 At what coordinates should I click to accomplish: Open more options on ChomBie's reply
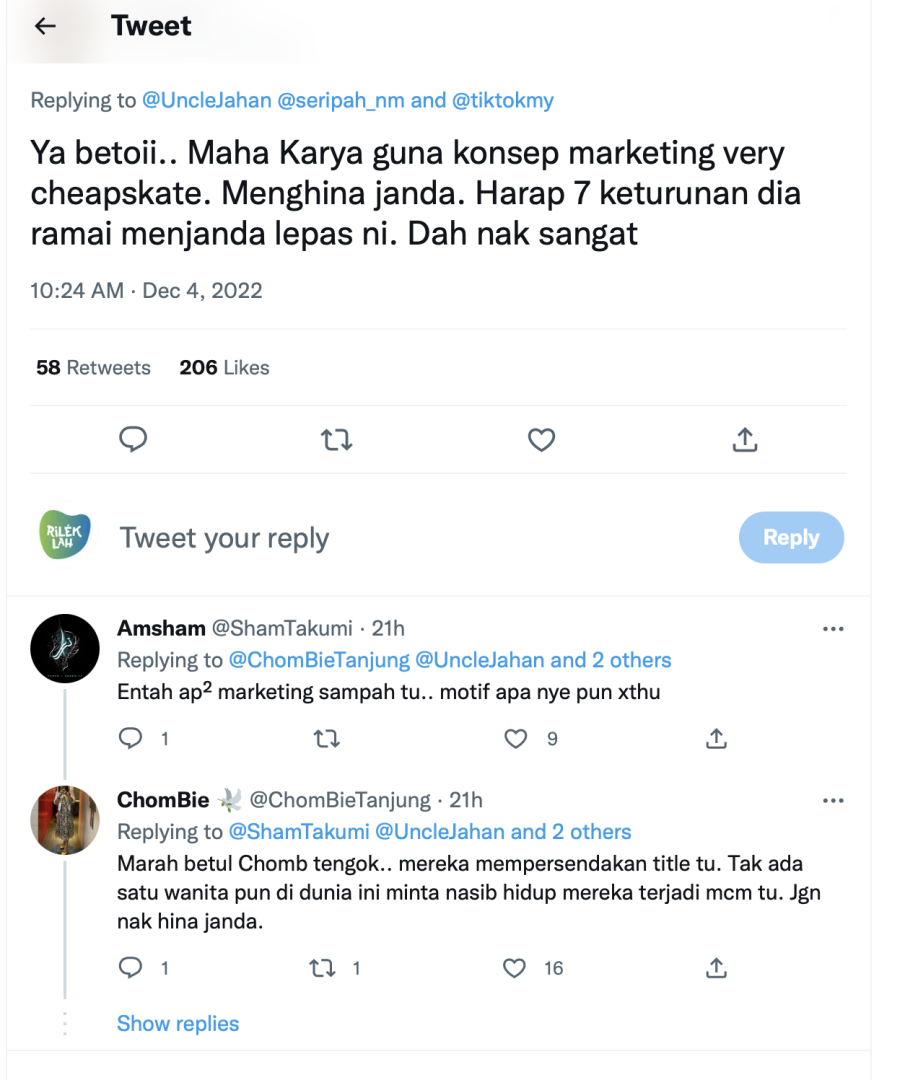click(832, 801)
